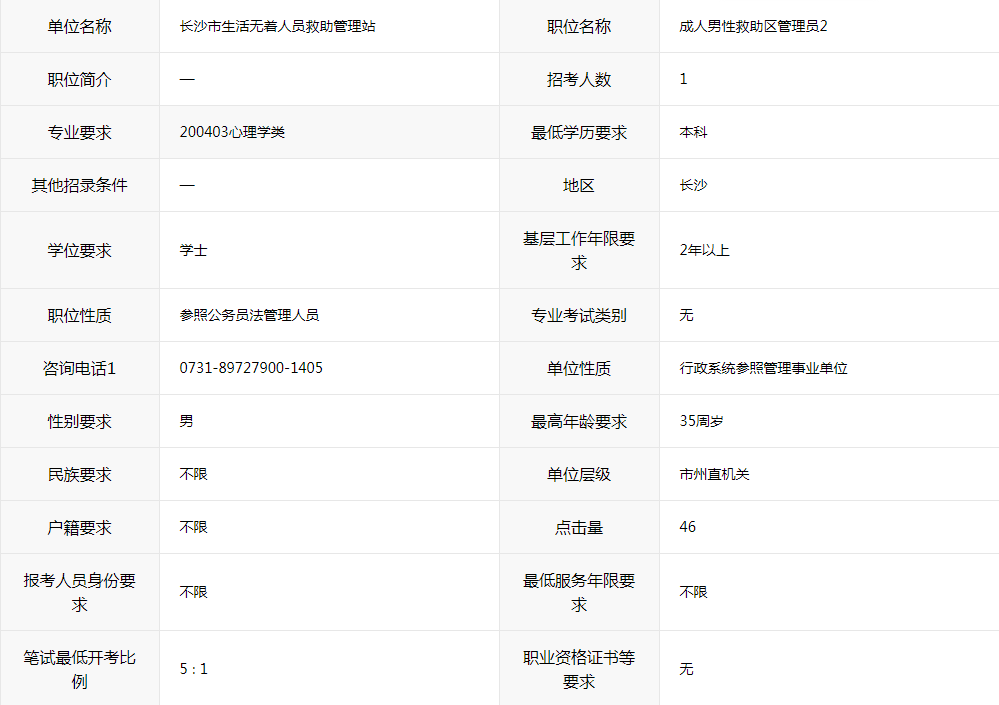This screenshot has width=999, height=705.
Task: Click the 其他招录条件 label
Action: click(80, 185)
